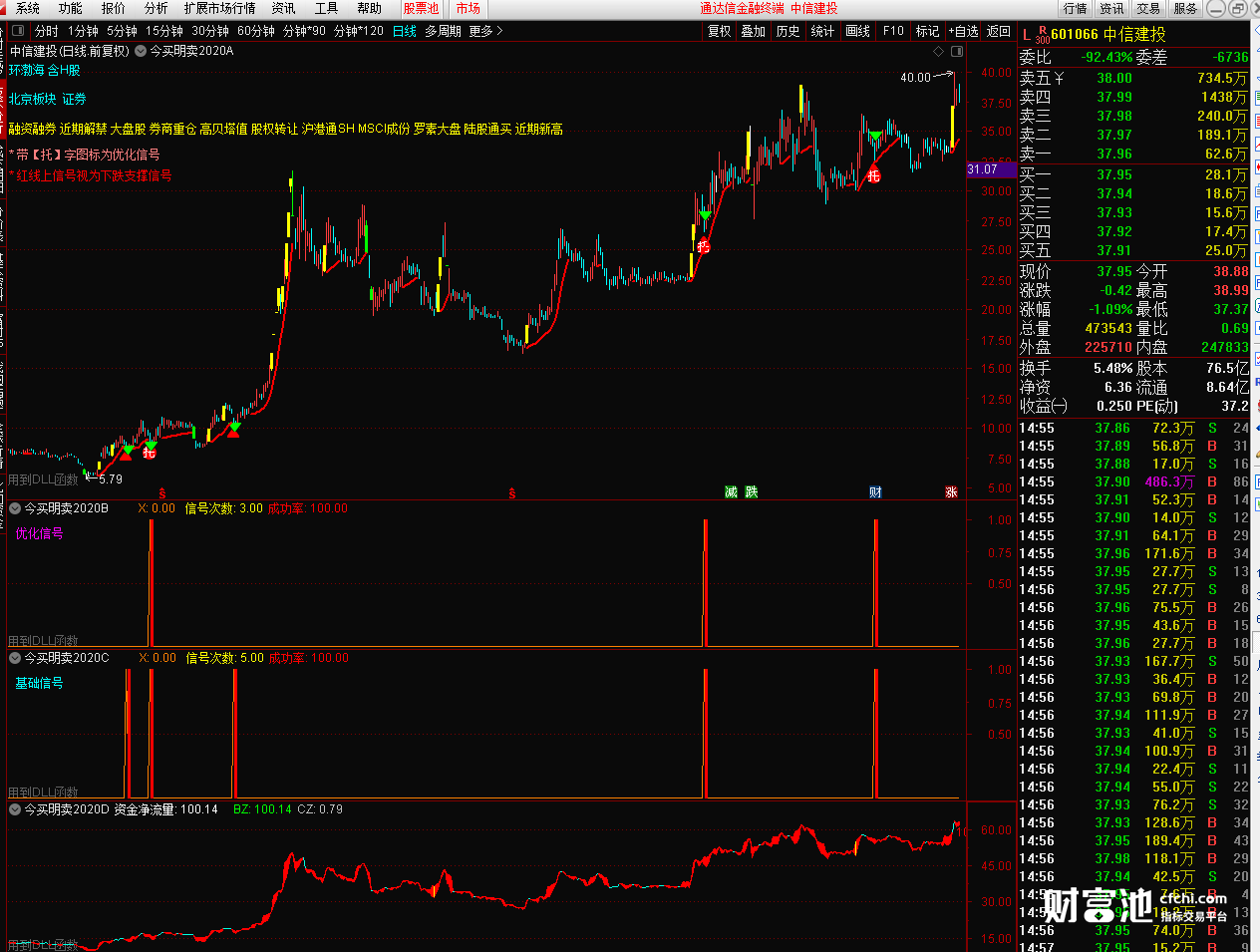Screen dimensions: 1260x952
Task: Click the F10 company info button
Action: 893,31
